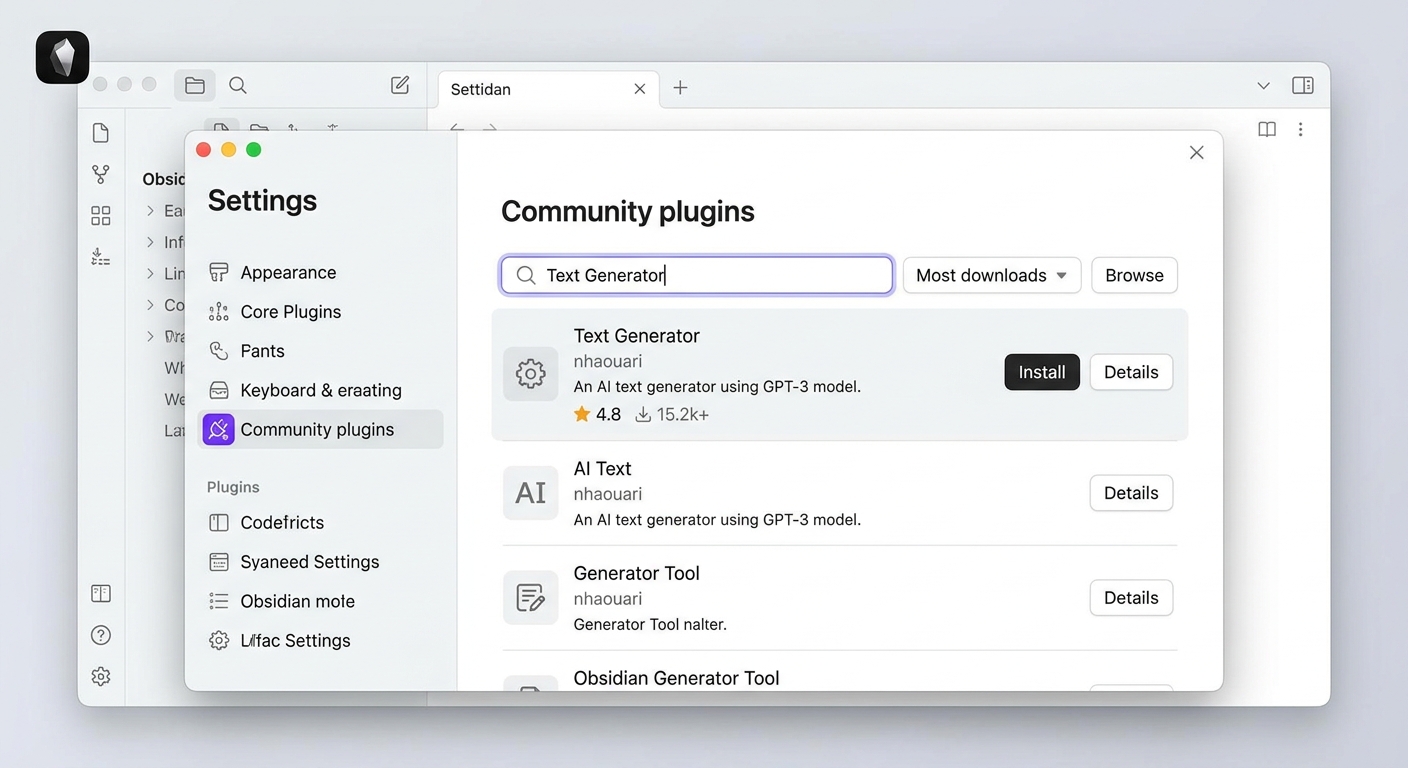Viewport: 1408px width, 768px height.
Task: Click the 'Generator Tool' plugin title with nhaouari below
Action: tap(637, 574)
